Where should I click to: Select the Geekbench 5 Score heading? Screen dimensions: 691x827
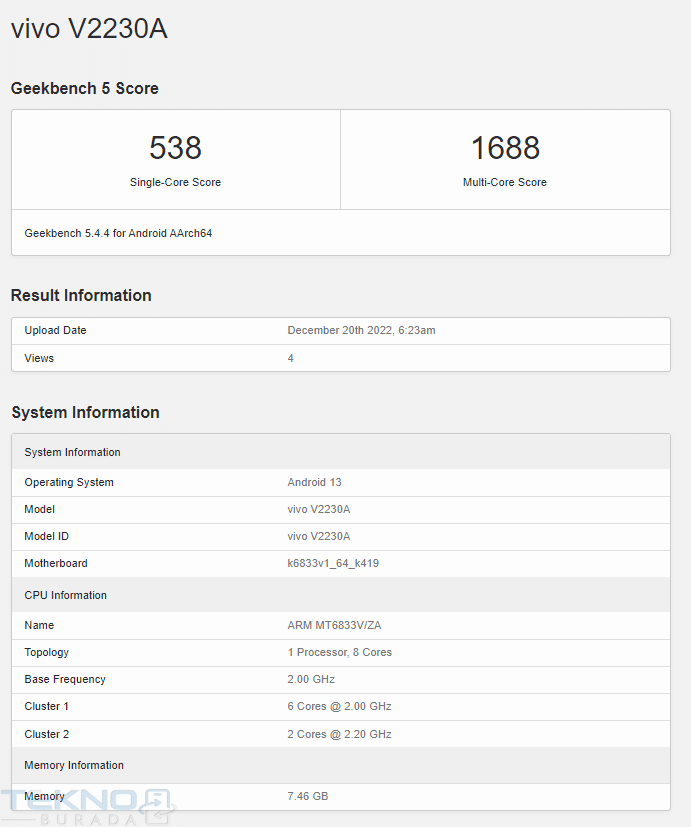[84, 88]
